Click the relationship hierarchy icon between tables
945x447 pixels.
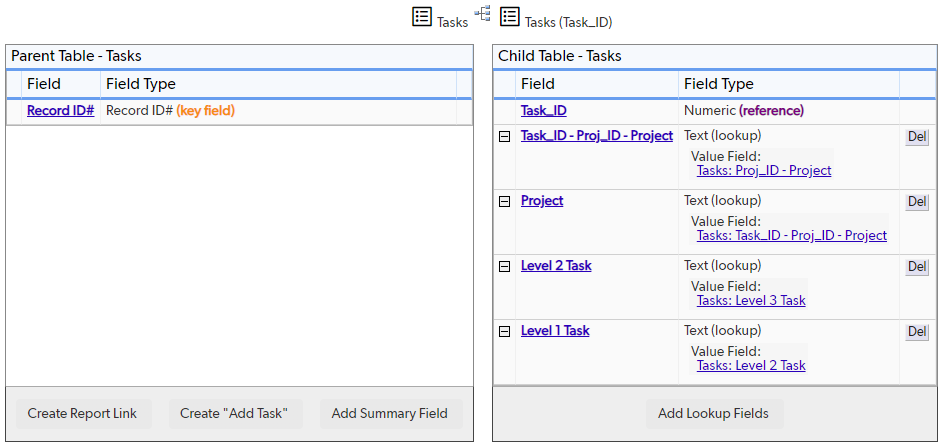(x=483, y=13)
